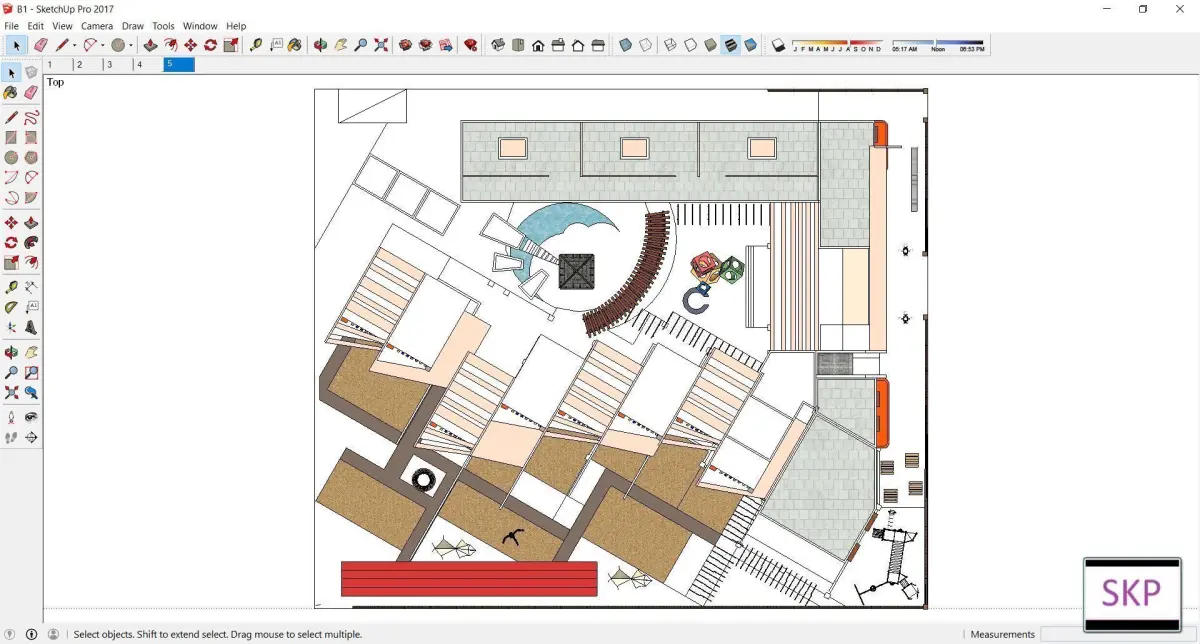Enable the Monochrome face style
This screenshot has height=644, width=1200.
tap(750, 45)
